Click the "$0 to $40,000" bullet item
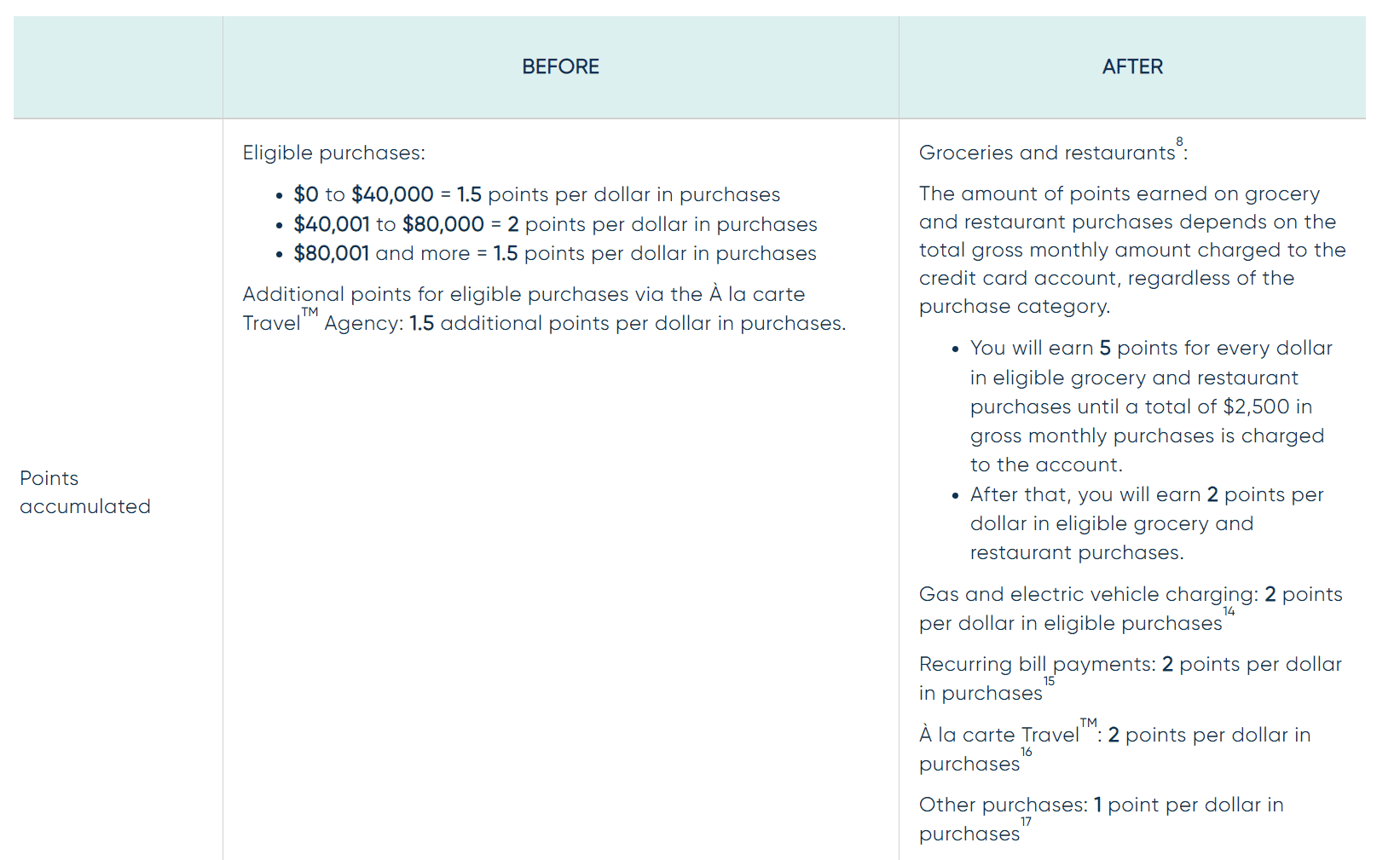Image resolution: width=1400 pixels, height=860 pixels. coord(536,195)
